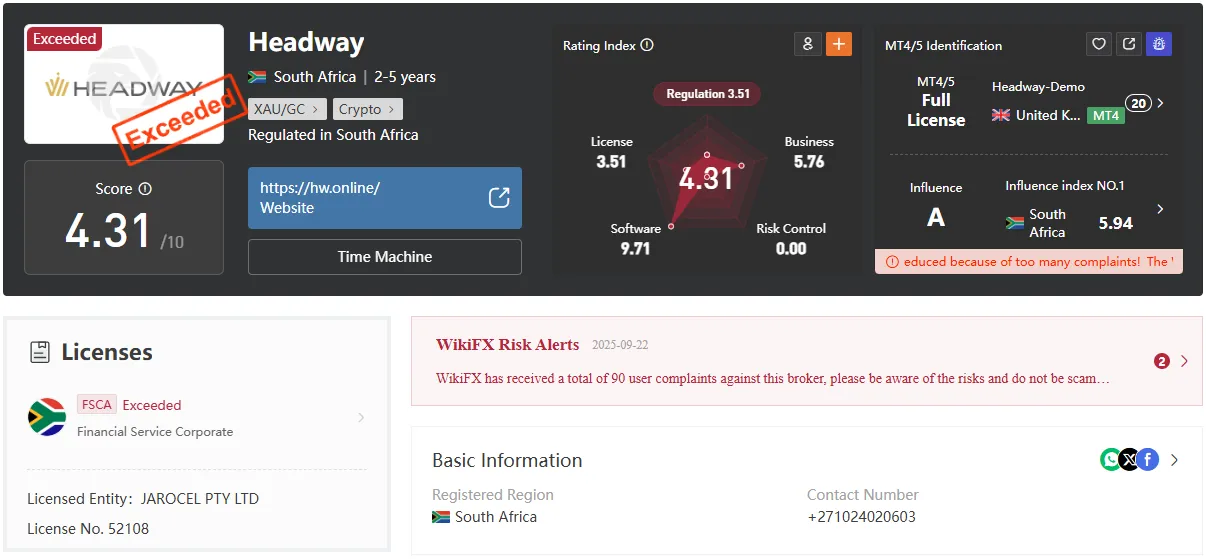The image size is (1206, 559).
Task: Open the https://hw.online/ Website button
Action: click(385, 198)
